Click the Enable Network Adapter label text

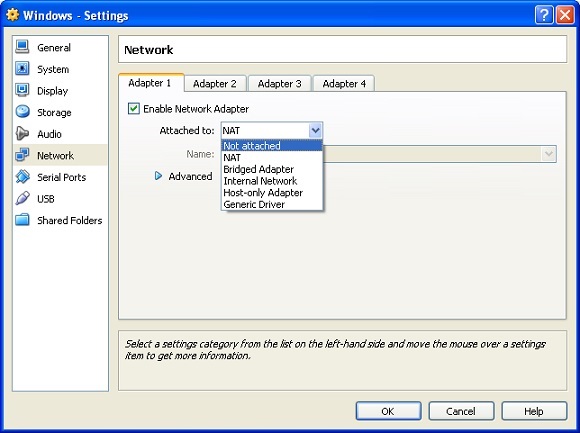coord(196,109)
